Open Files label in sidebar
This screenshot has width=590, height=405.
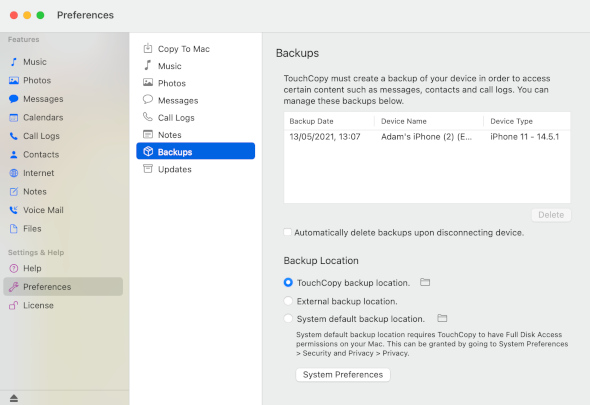32,228
